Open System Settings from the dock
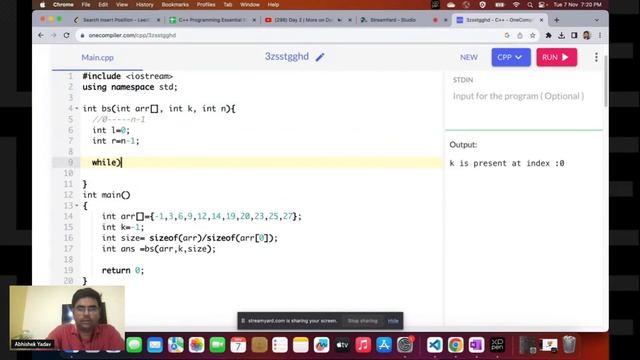The height and width of the screenshot is (360, 640). (x=405, y=345)
